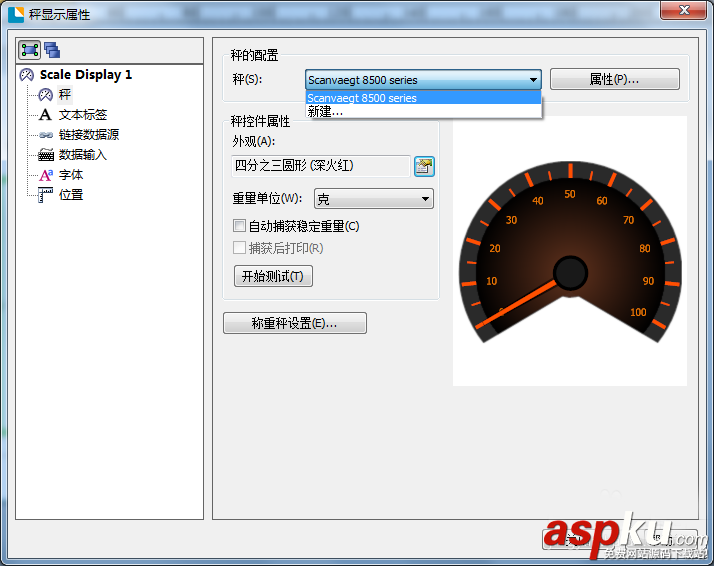Viewport: 714px width, 566px height.
Task: Click the 属性(P)... button
Action: [x=615, y=79]
